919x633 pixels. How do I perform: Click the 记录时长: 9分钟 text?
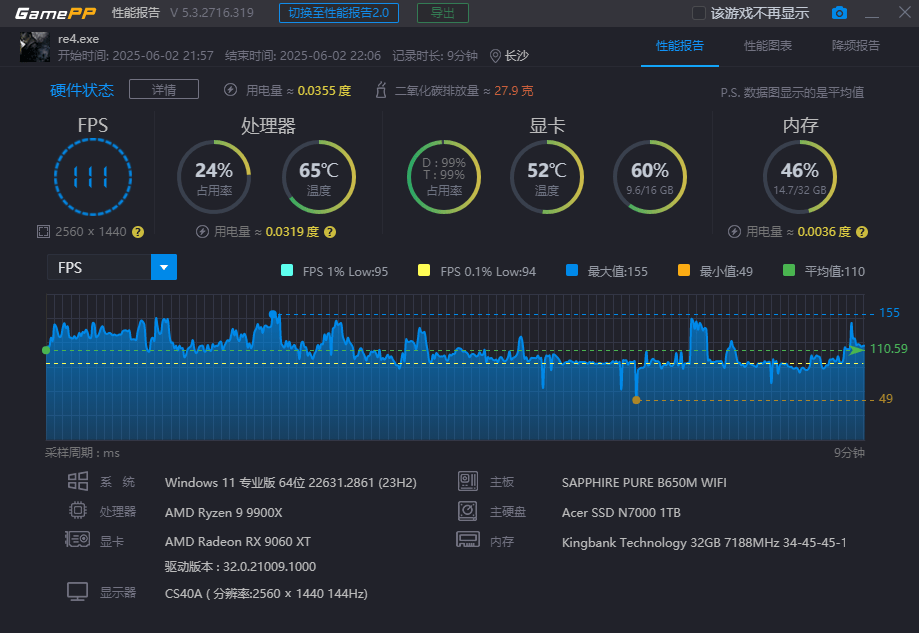click(x=435, y=56)
